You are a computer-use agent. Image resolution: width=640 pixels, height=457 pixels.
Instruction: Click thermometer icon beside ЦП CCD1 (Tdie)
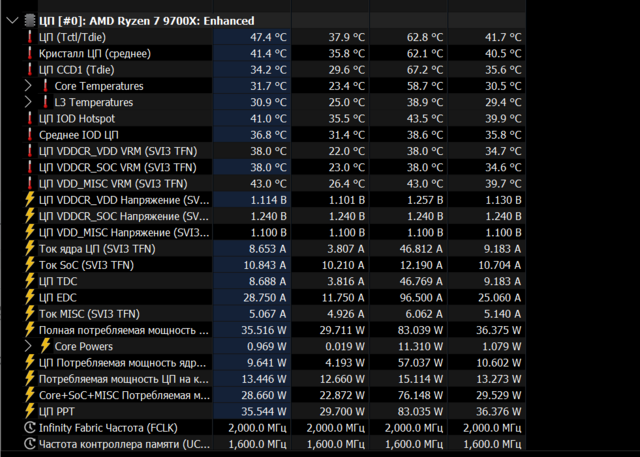pyautogui.click(x=30, y=69)
